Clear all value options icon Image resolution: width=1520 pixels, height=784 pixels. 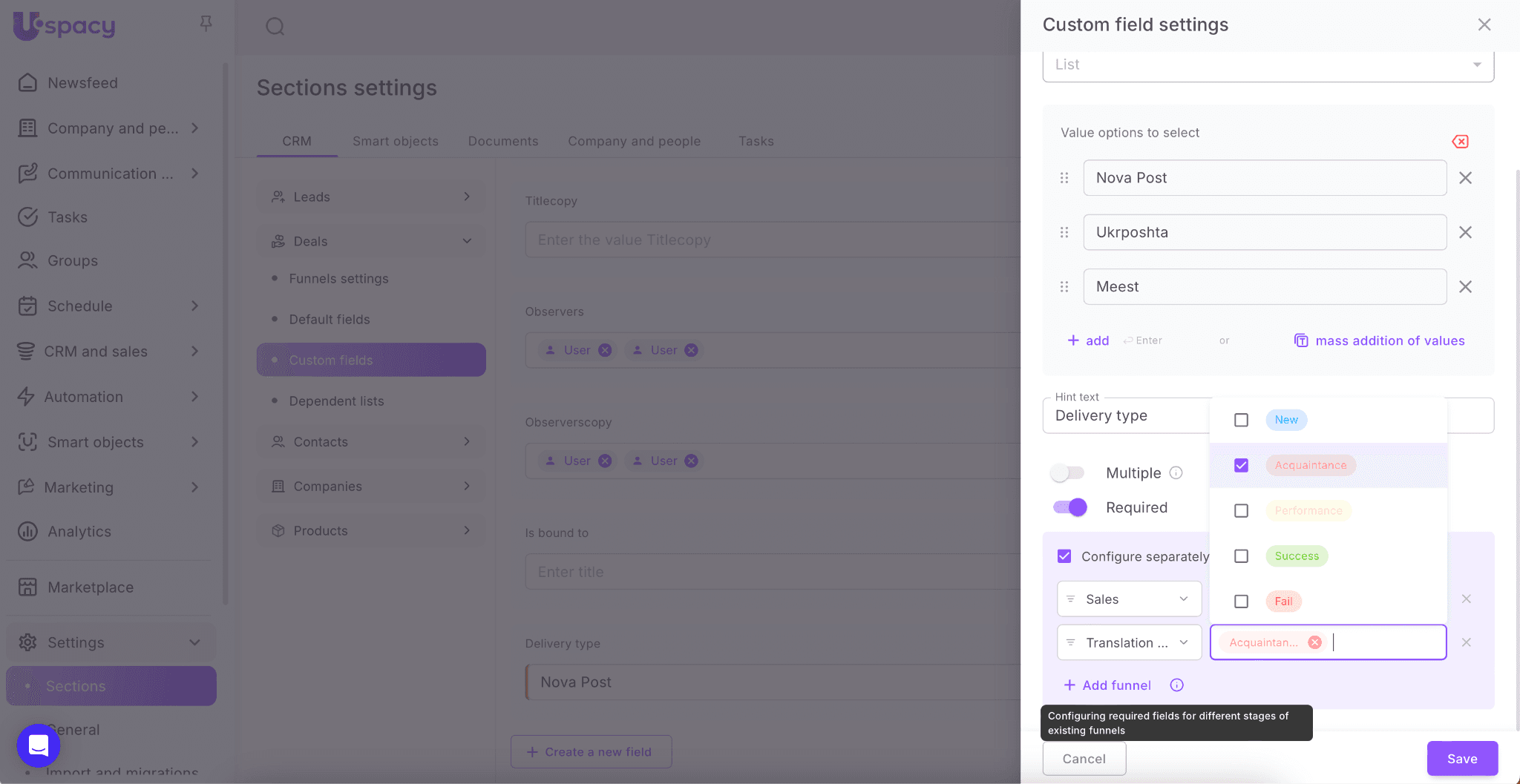[1460, 142]
